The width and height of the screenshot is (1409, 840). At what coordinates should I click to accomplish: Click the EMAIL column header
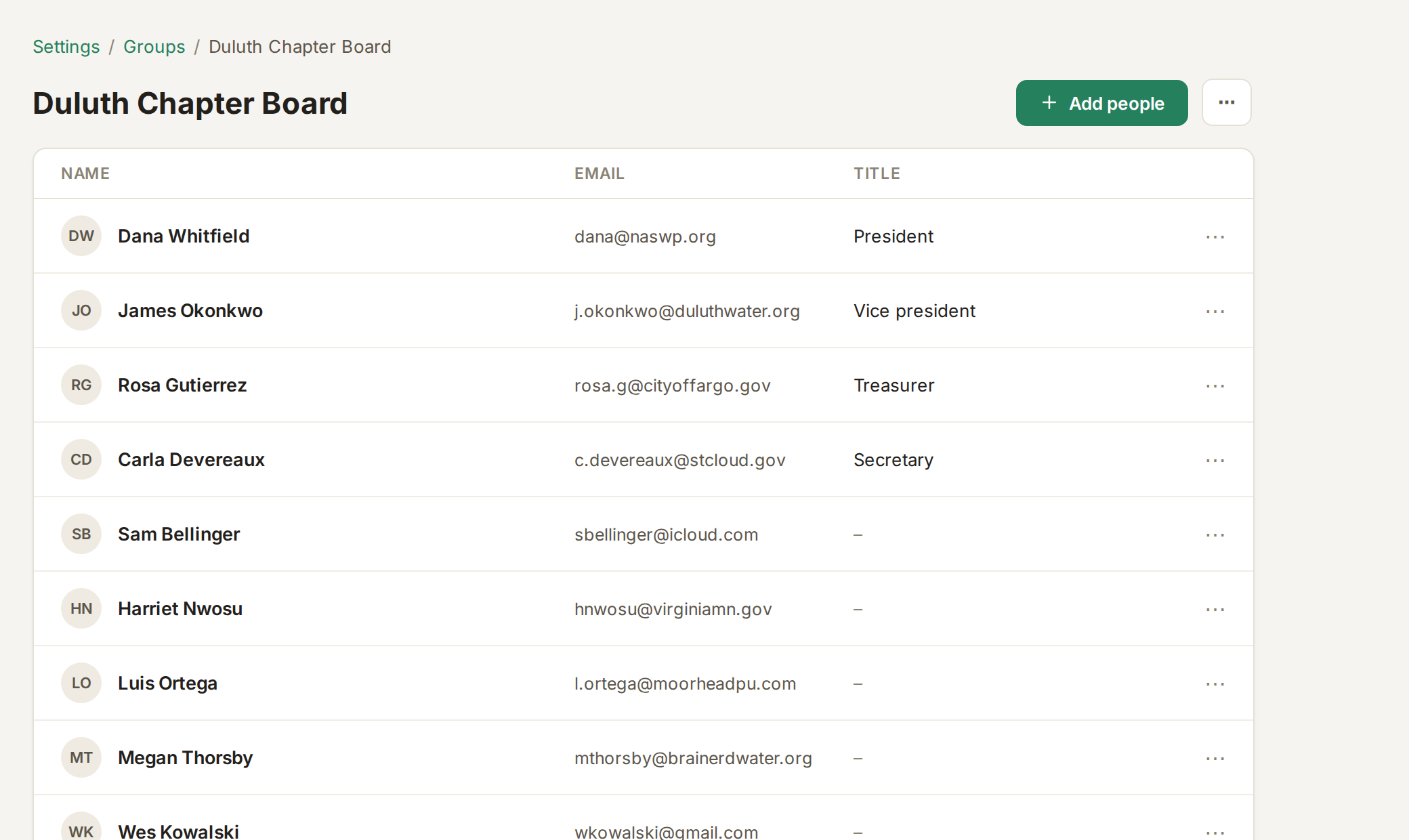[600, 173]
